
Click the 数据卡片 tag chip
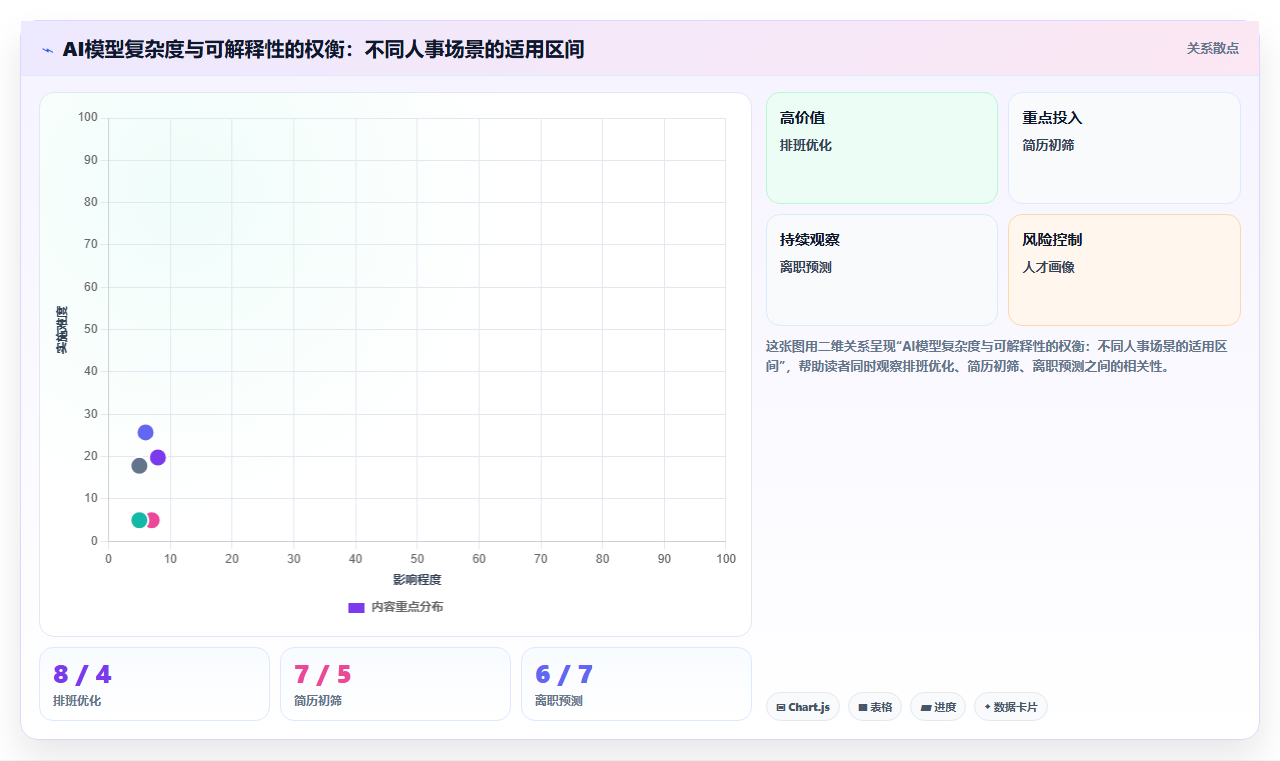tap(1011, 707)
